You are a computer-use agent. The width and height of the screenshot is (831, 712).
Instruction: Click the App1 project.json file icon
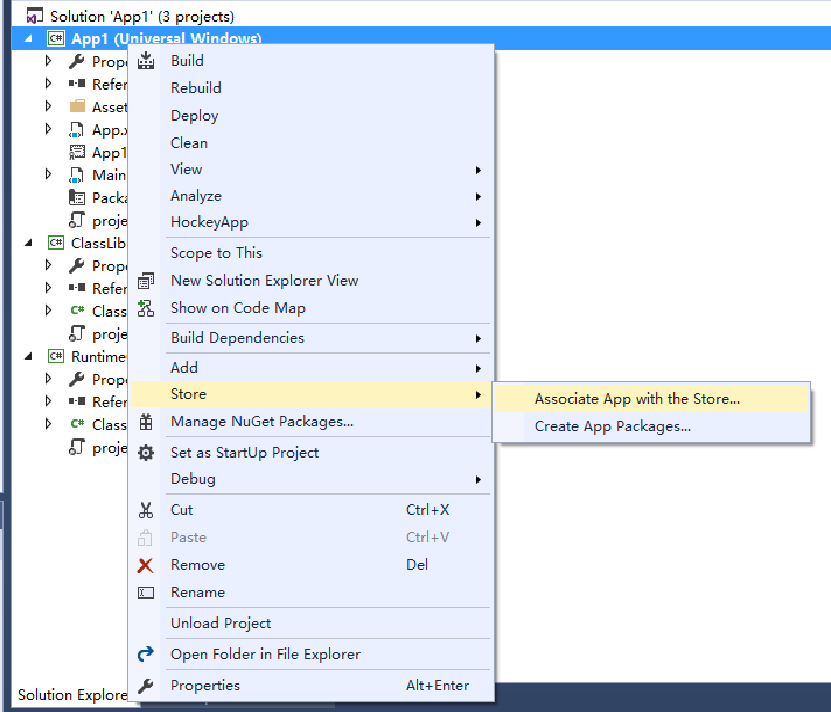point(77,219)
